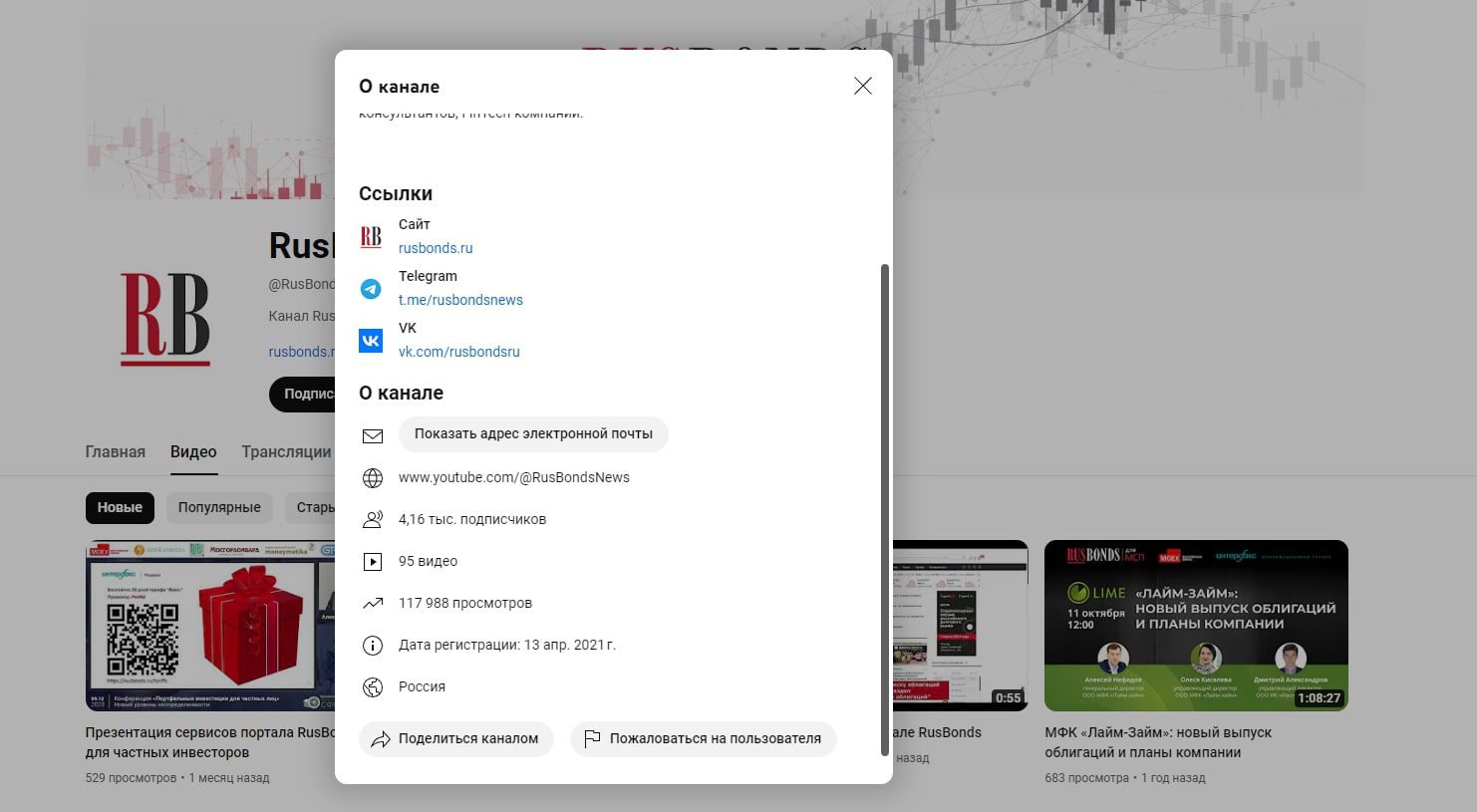Open the vk.com/rusbondsru link
1477x812 pixels.
coord(459,352)
